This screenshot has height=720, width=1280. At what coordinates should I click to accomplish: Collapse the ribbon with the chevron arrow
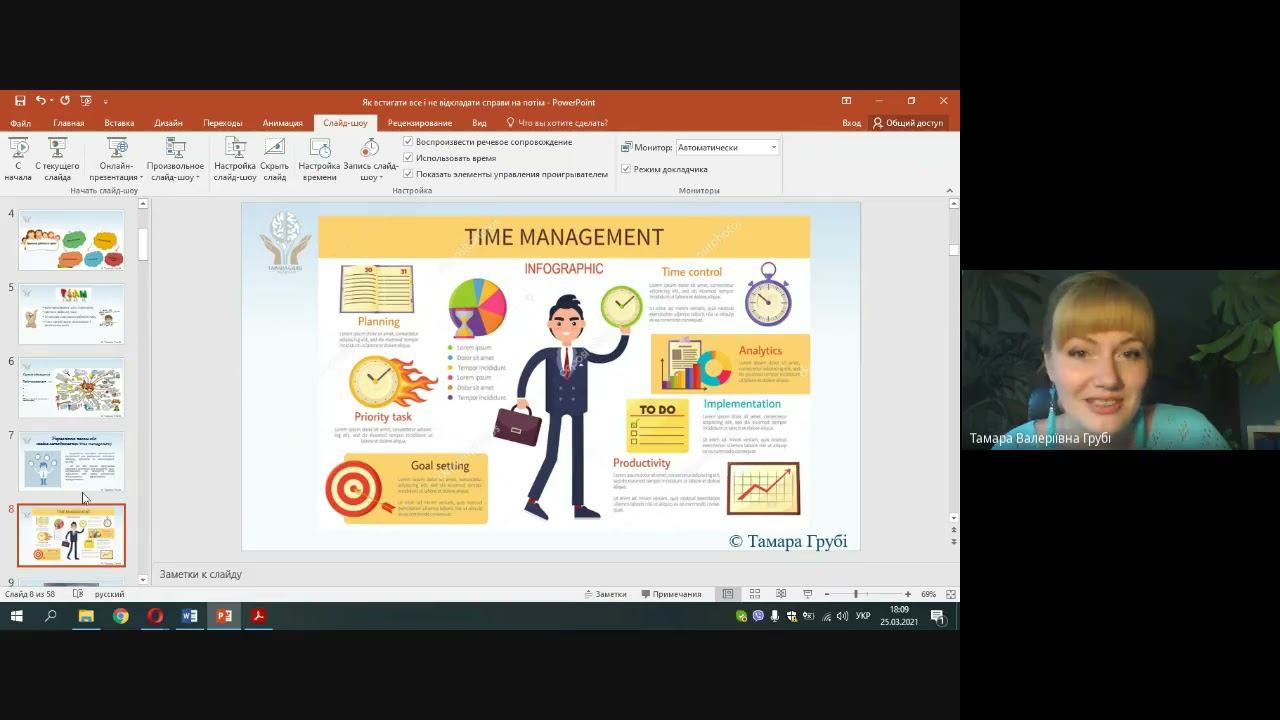point(949,190)
